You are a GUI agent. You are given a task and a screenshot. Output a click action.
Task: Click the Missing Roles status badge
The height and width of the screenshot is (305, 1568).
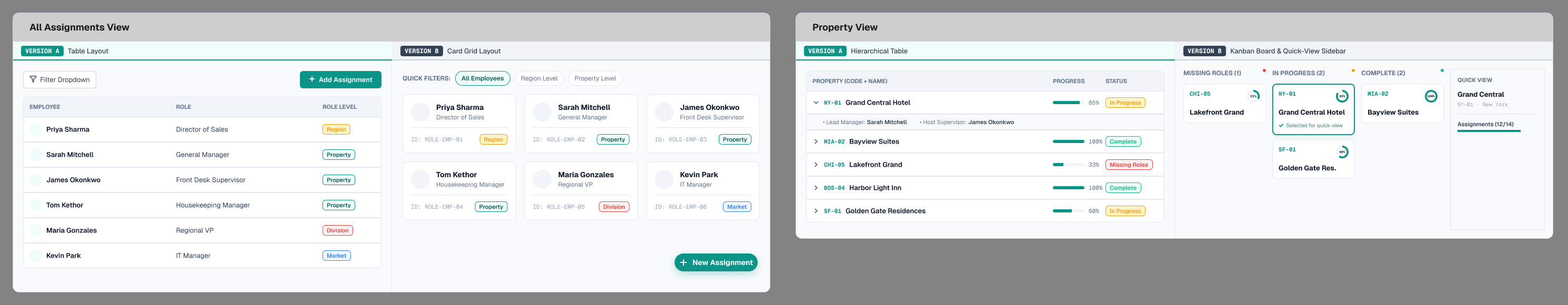point(1129,165)
